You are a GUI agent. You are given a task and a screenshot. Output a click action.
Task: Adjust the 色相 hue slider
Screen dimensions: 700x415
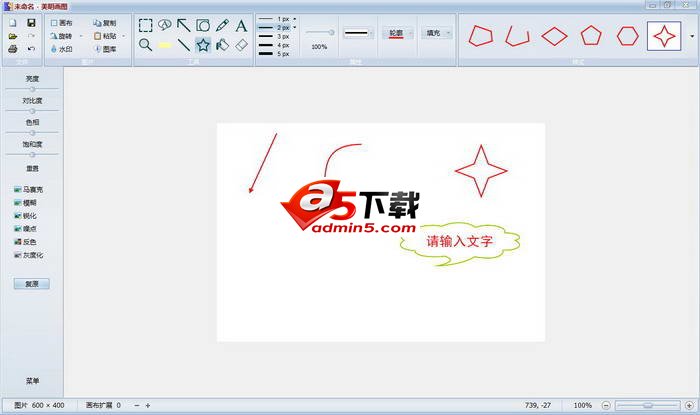[32, 133]
